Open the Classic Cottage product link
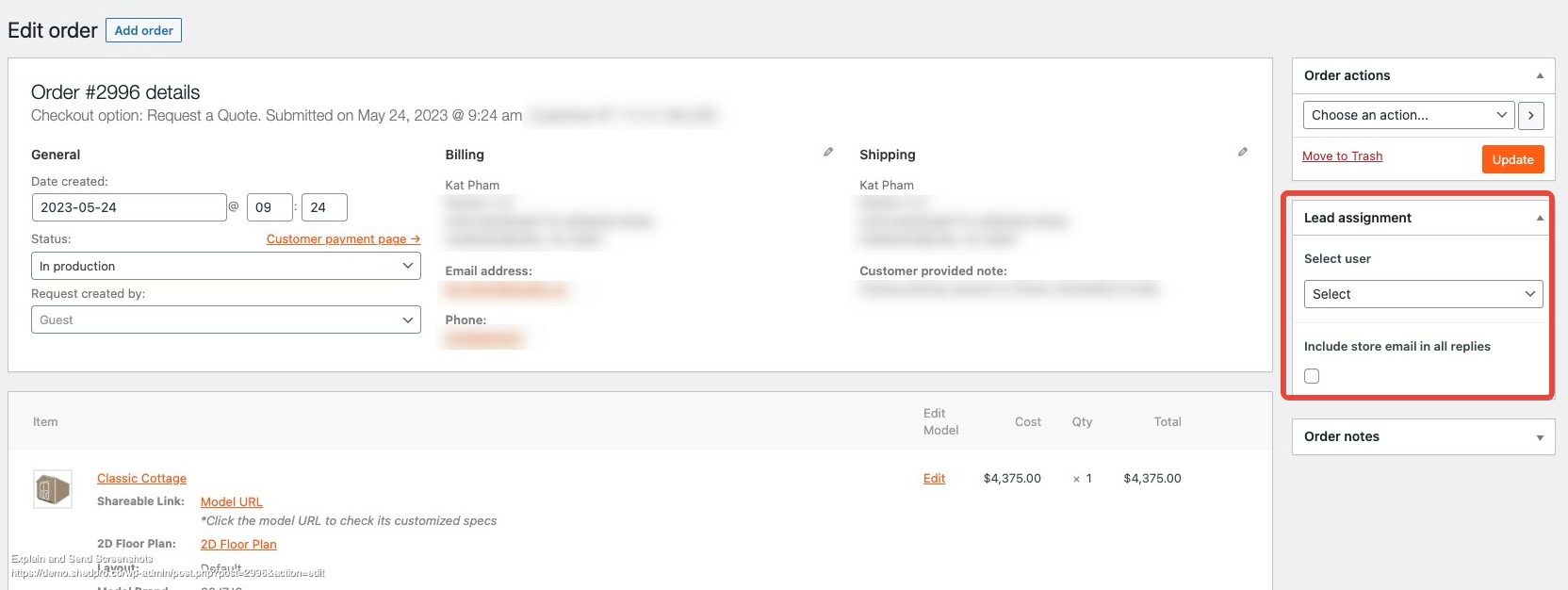Image resolution: width=1568 pixels, height=590 pixels. [x=141, y=479]
